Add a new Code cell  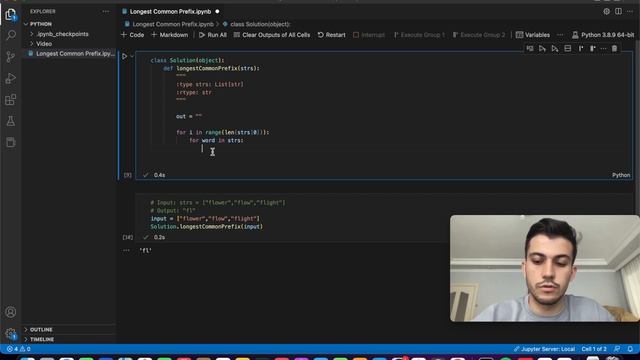tap(132, 35)
